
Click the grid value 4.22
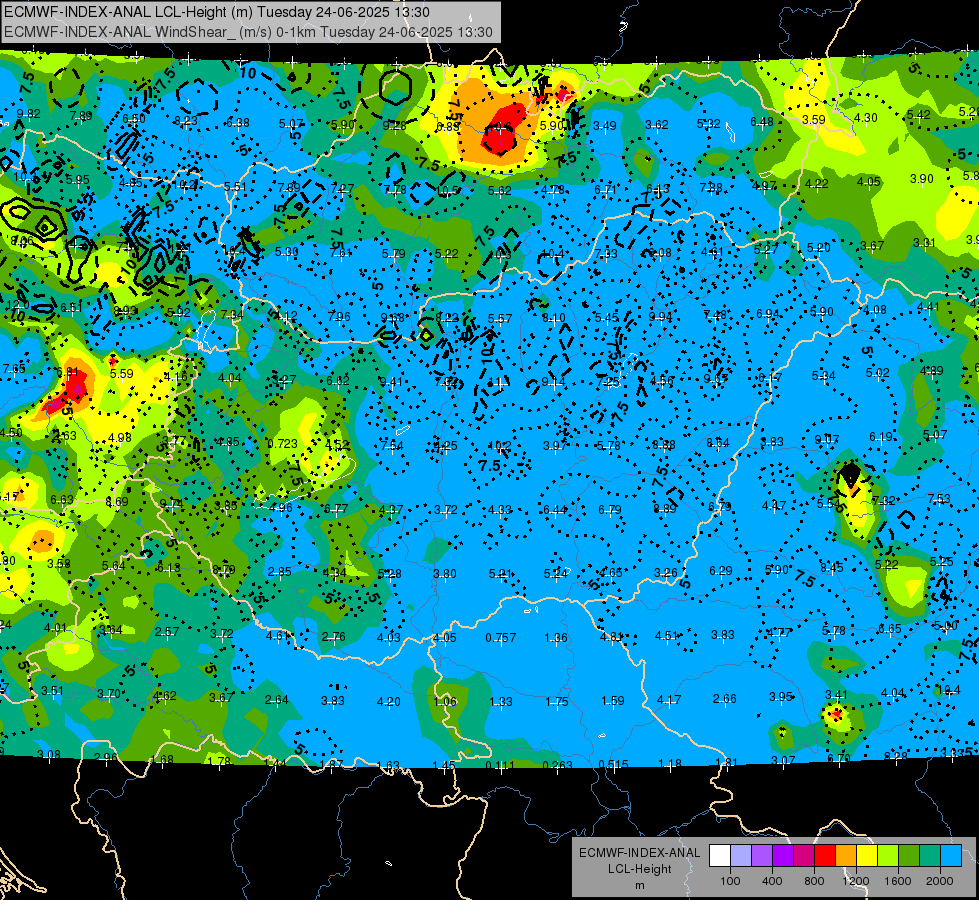tap(817, 184)
